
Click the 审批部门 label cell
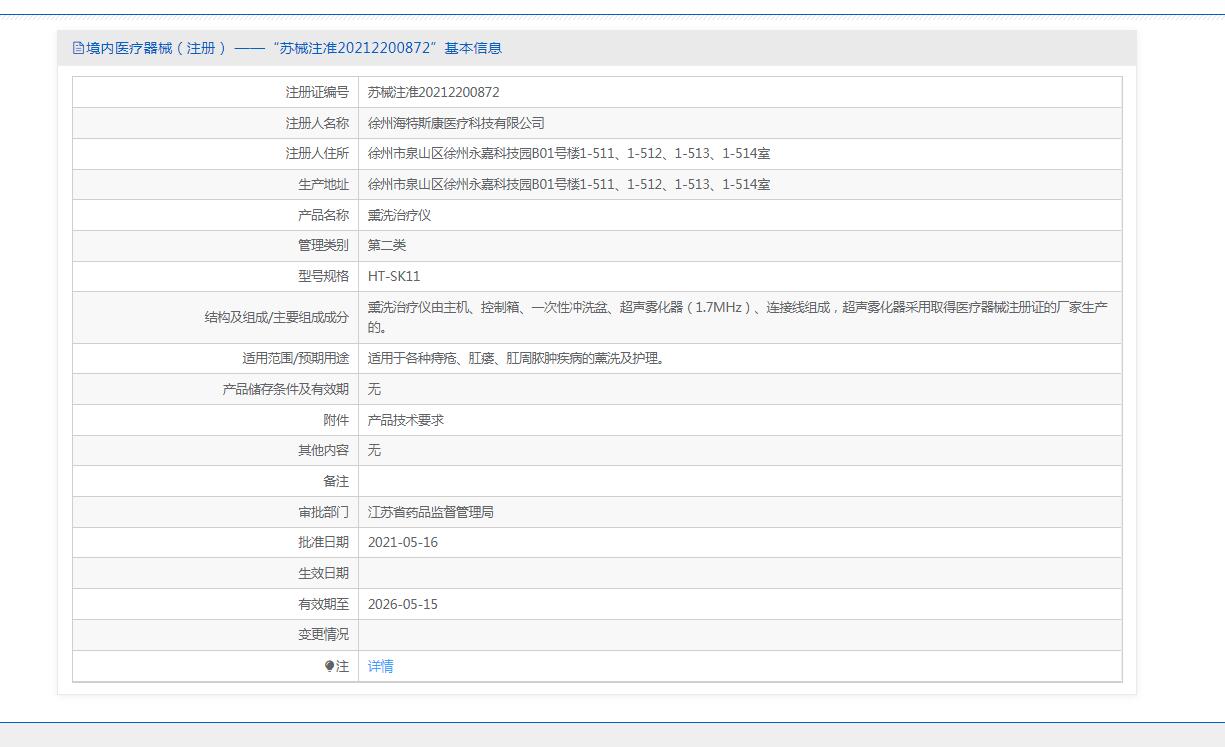pos(215,512)
